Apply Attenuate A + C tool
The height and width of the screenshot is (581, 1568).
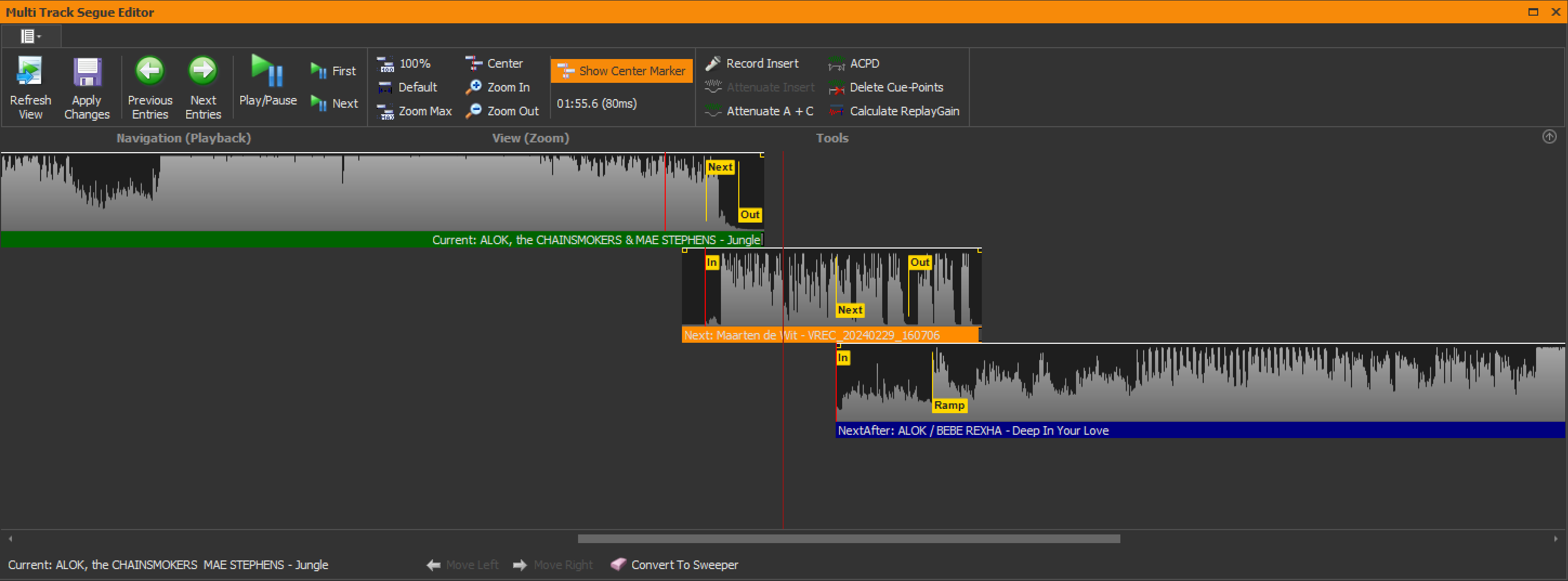coord(759,111)
